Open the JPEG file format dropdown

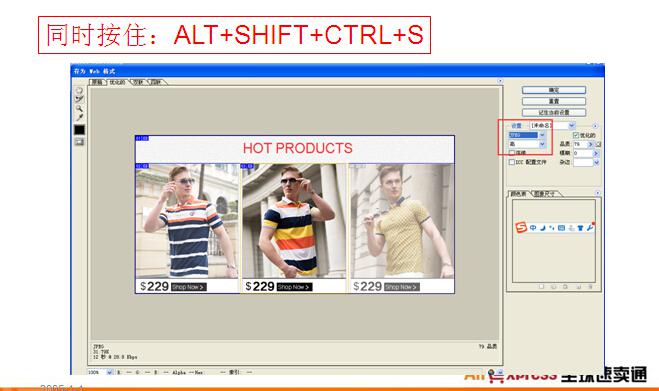pyautogui.click(x=527, y=135)
